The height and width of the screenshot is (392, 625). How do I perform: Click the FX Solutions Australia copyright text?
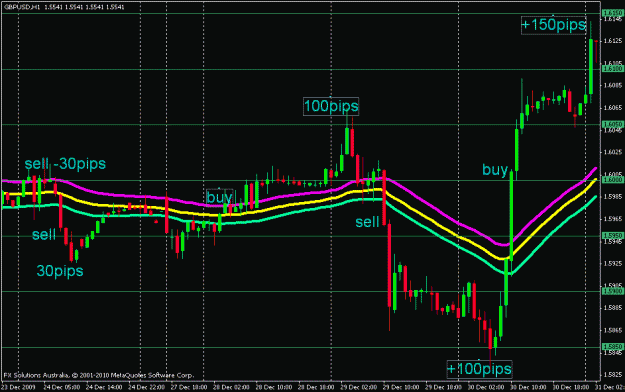[x=98, y=375]
